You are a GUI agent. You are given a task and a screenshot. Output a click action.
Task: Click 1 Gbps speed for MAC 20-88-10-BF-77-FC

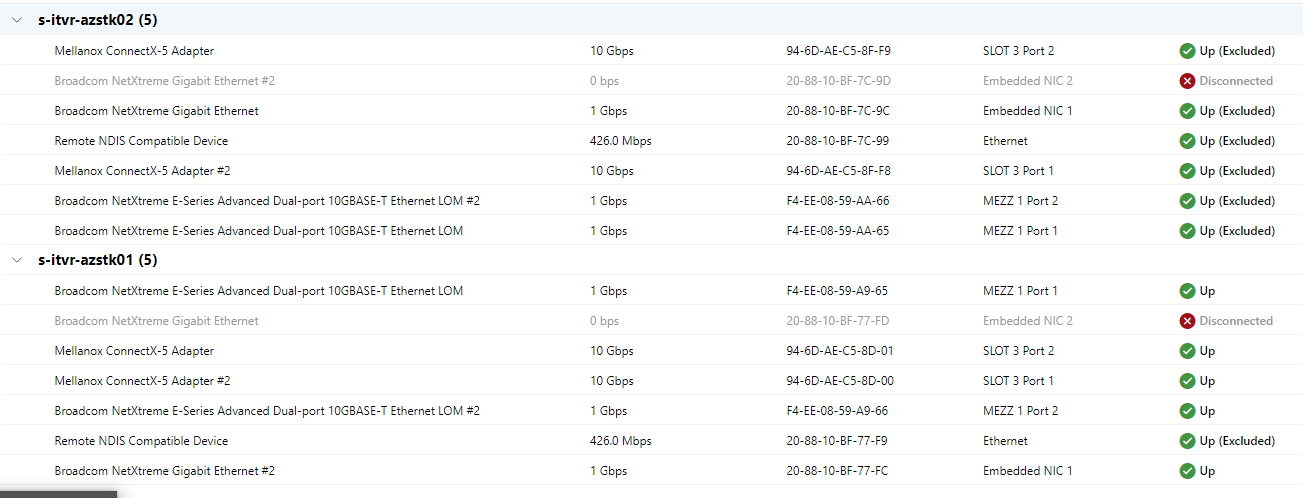pos(608,471)
